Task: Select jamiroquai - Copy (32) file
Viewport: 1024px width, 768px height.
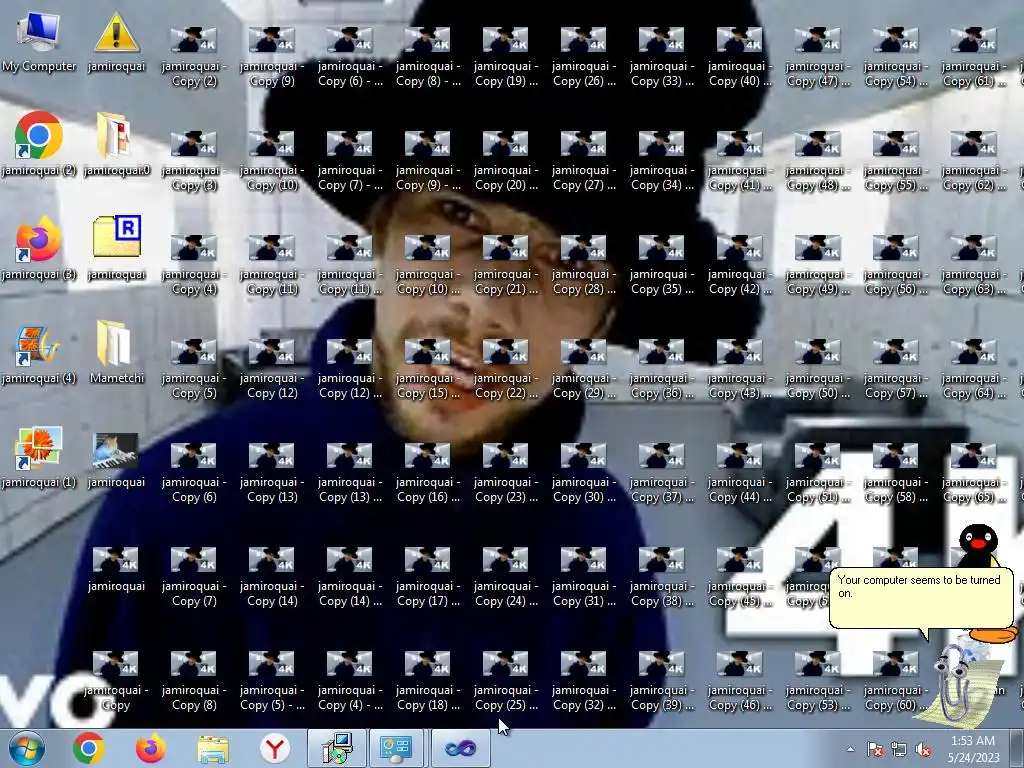Action: (583, 679)
